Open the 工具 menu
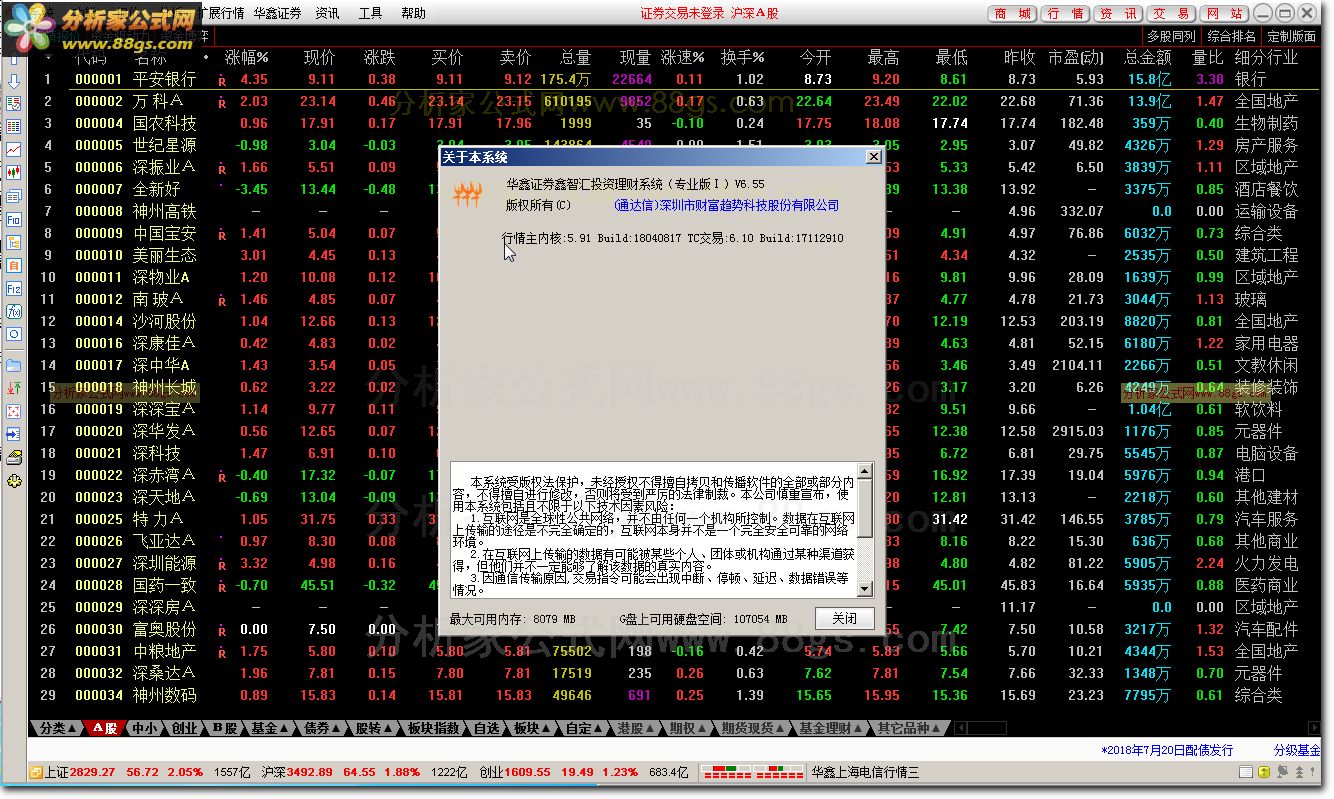Viewport: 1334px width, 799px height. coord(370,13)
